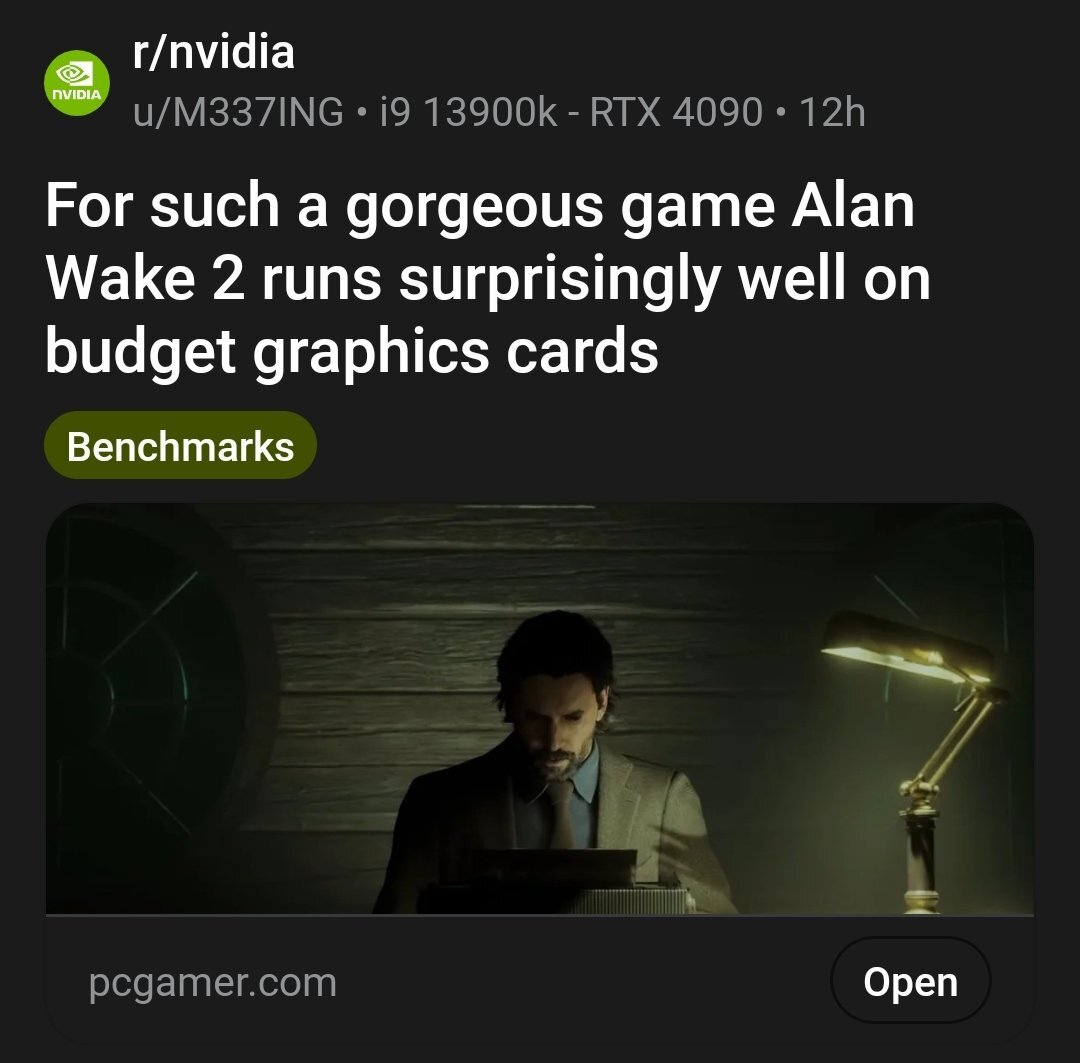1080x1063 pixels.
Task: View the u/M337ING user profile
Action: pos(238,112)
